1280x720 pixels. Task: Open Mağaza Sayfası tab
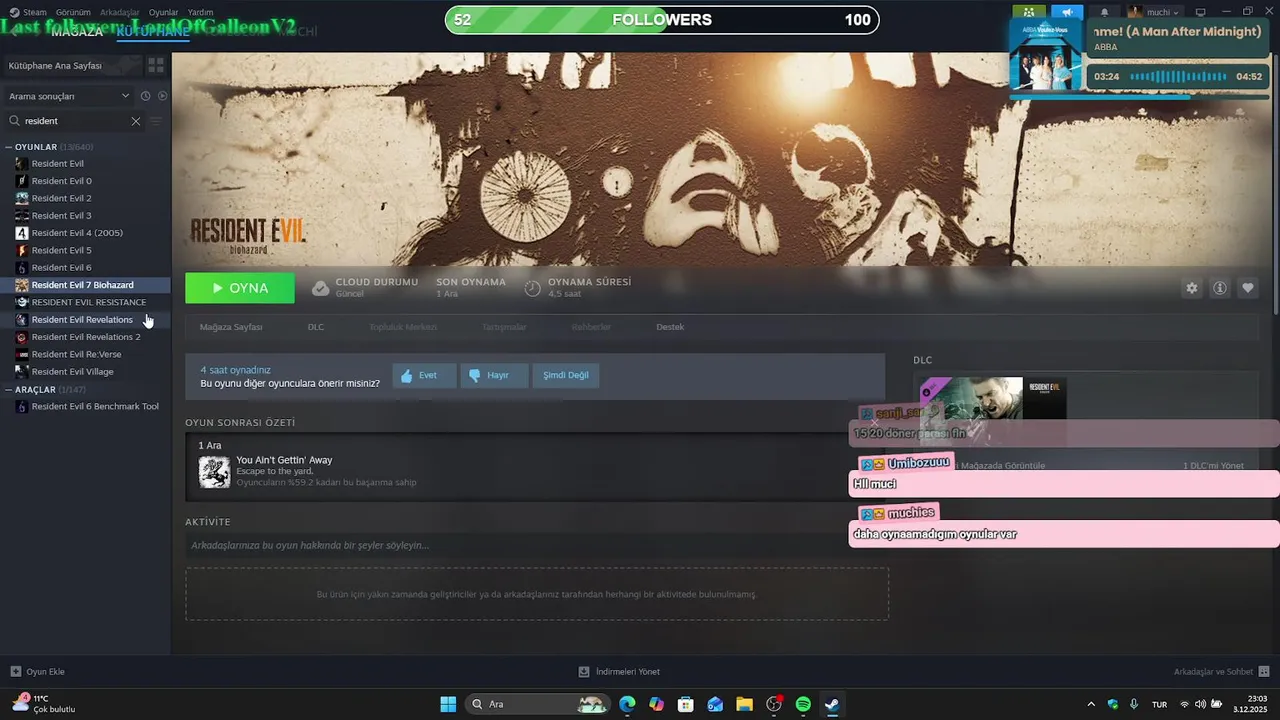[x=231, y=327]
